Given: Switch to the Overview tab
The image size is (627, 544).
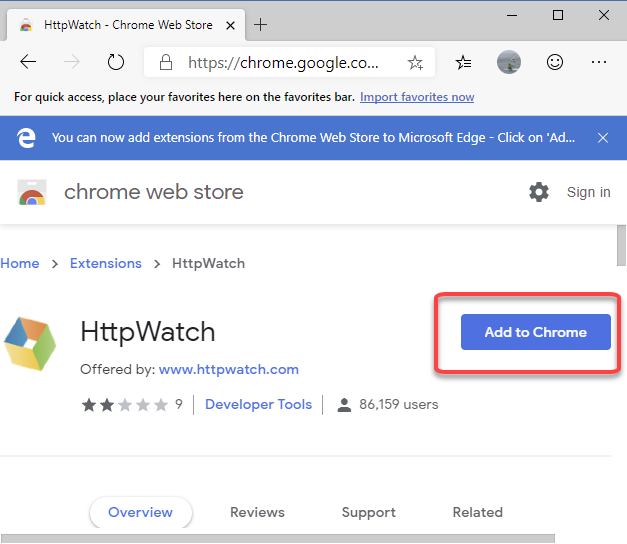Looking at the screenshot, I should click(x=140, y=512).
